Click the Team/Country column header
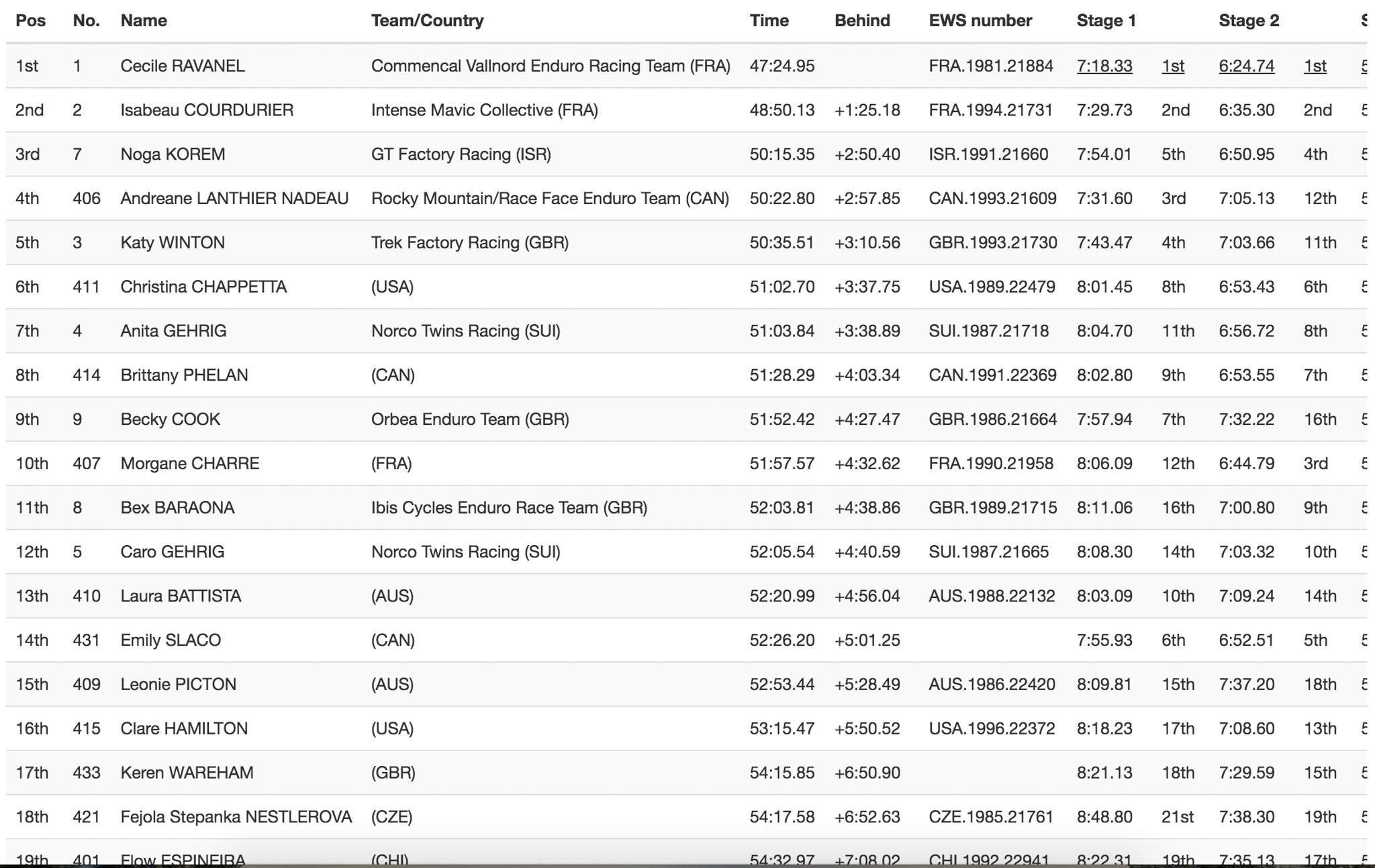The width and height of the screenshot is (1375, 868). pos(427,20)
